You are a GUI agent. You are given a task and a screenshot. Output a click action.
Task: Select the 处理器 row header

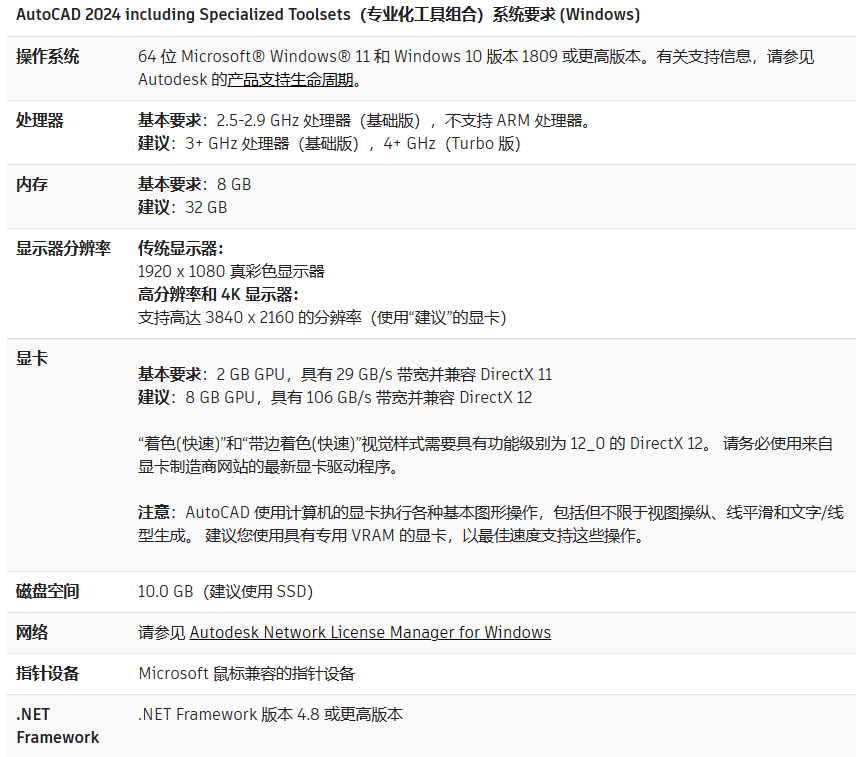tap(39, 120)
